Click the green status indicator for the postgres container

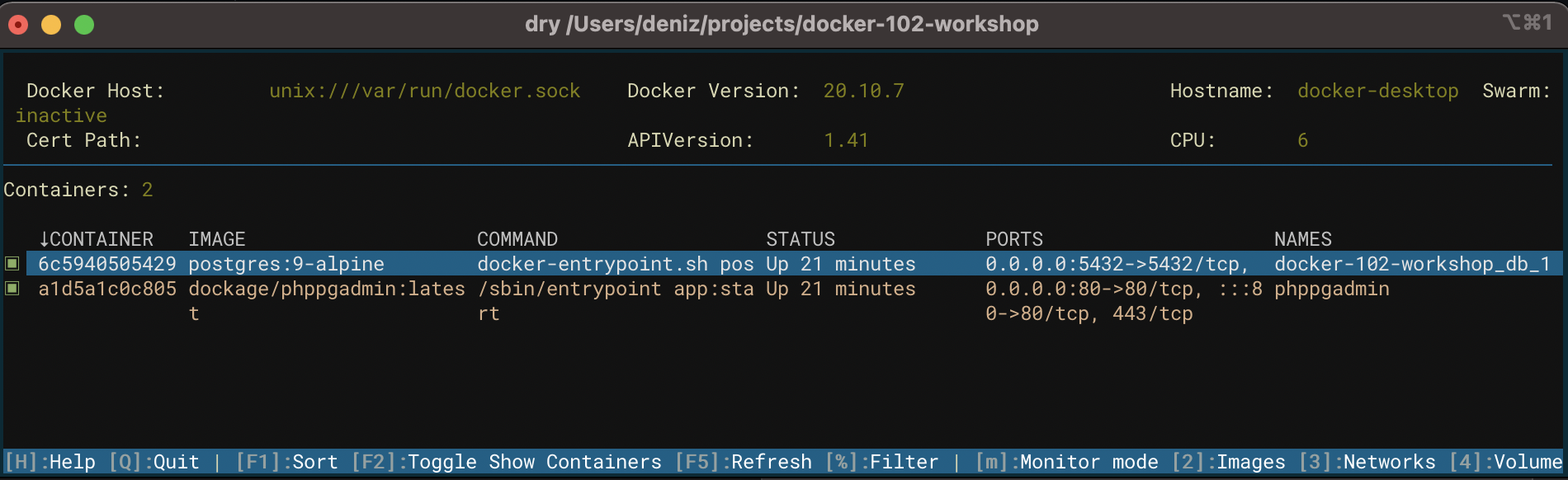[x=12, y=264]
